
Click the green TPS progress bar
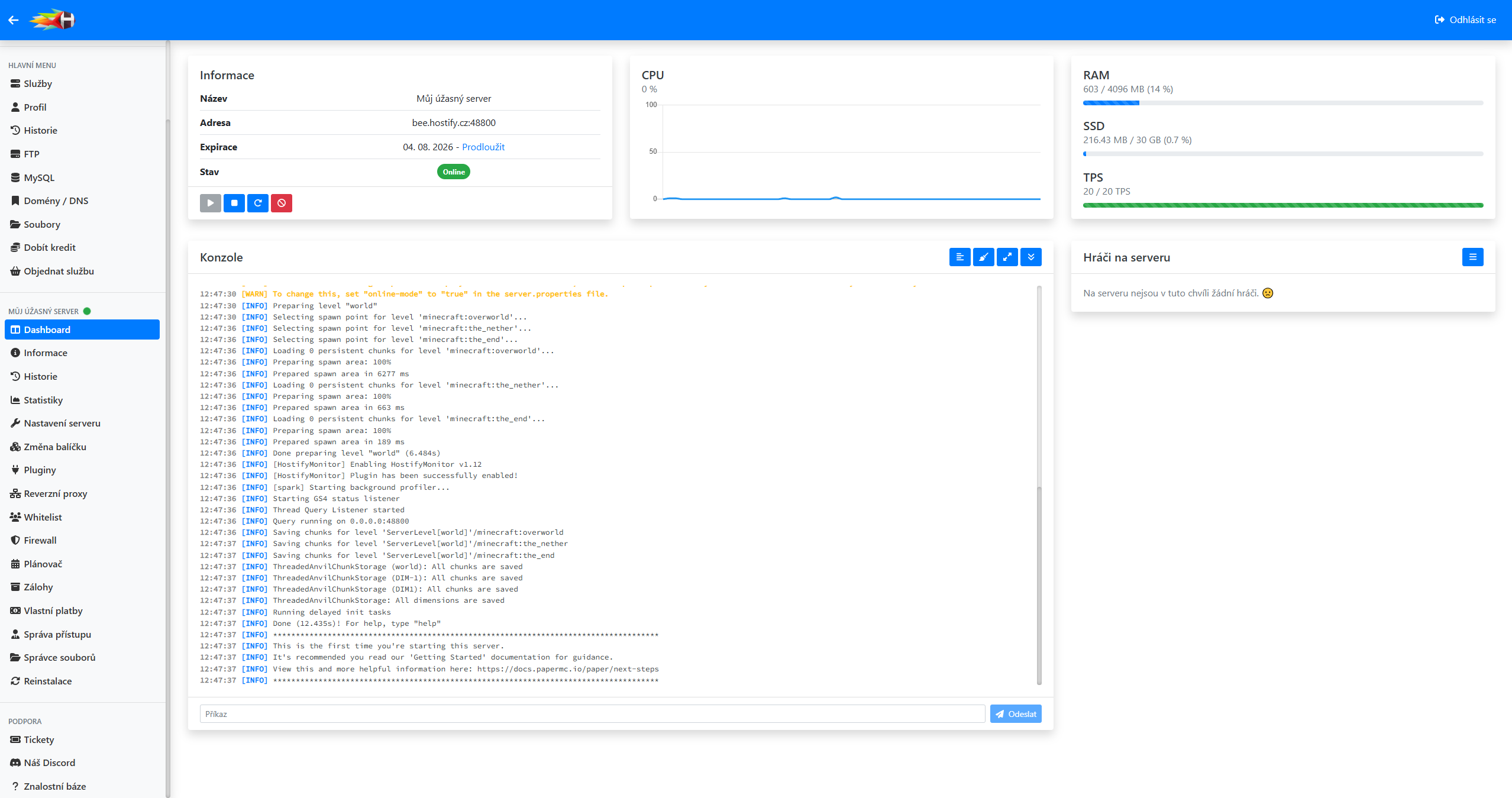point(1283,205)
